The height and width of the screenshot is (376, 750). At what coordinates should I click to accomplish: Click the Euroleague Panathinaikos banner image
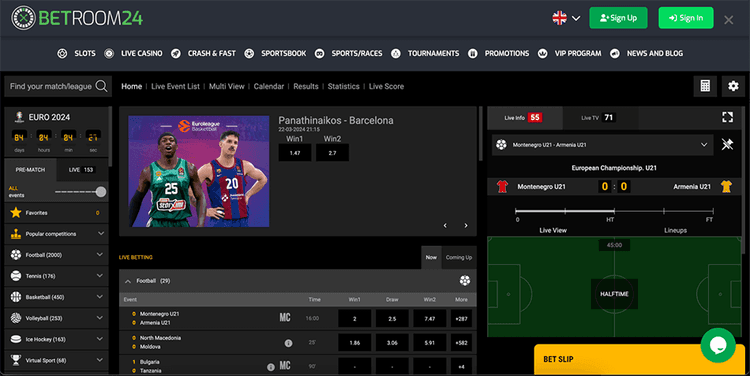tap(199, 171)
